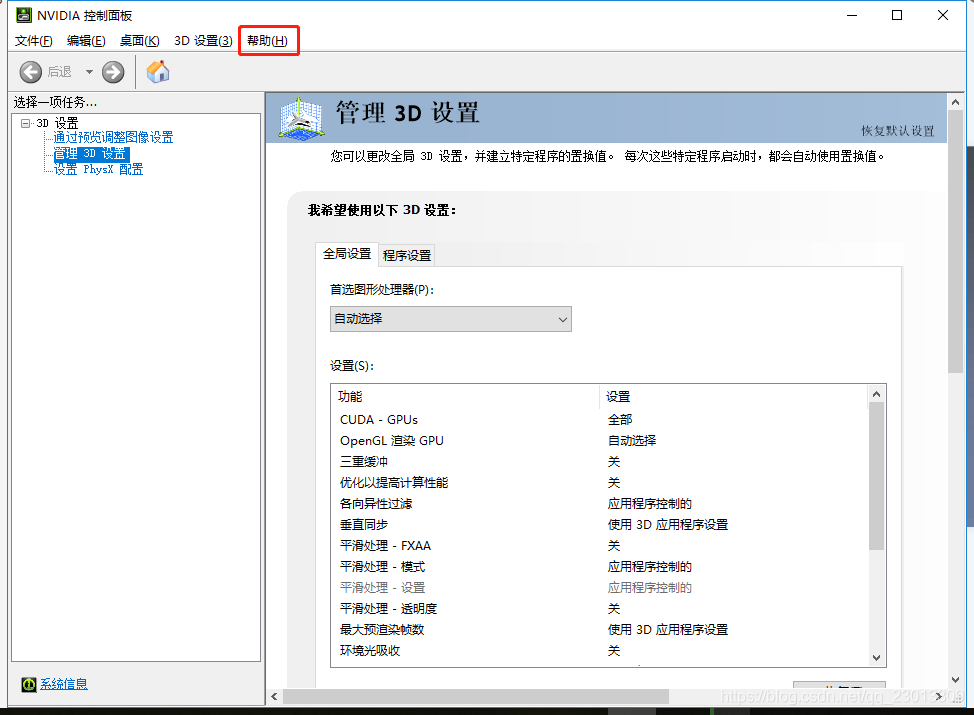Click 恢复默认设置 link

(898, 130)
